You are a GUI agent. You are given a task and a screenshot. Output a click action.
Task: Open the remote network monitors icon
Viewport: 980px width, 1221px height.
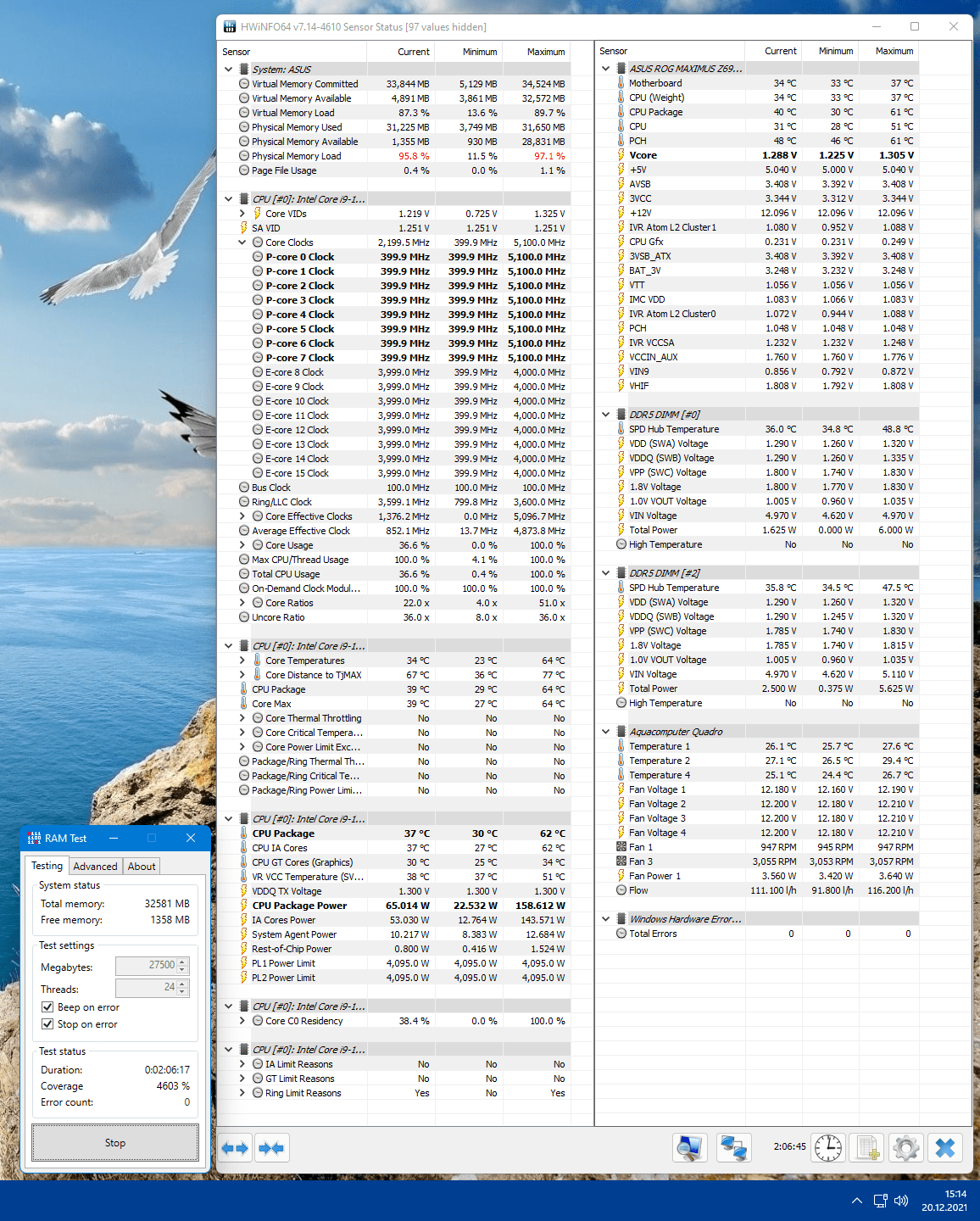[733, 1148]
